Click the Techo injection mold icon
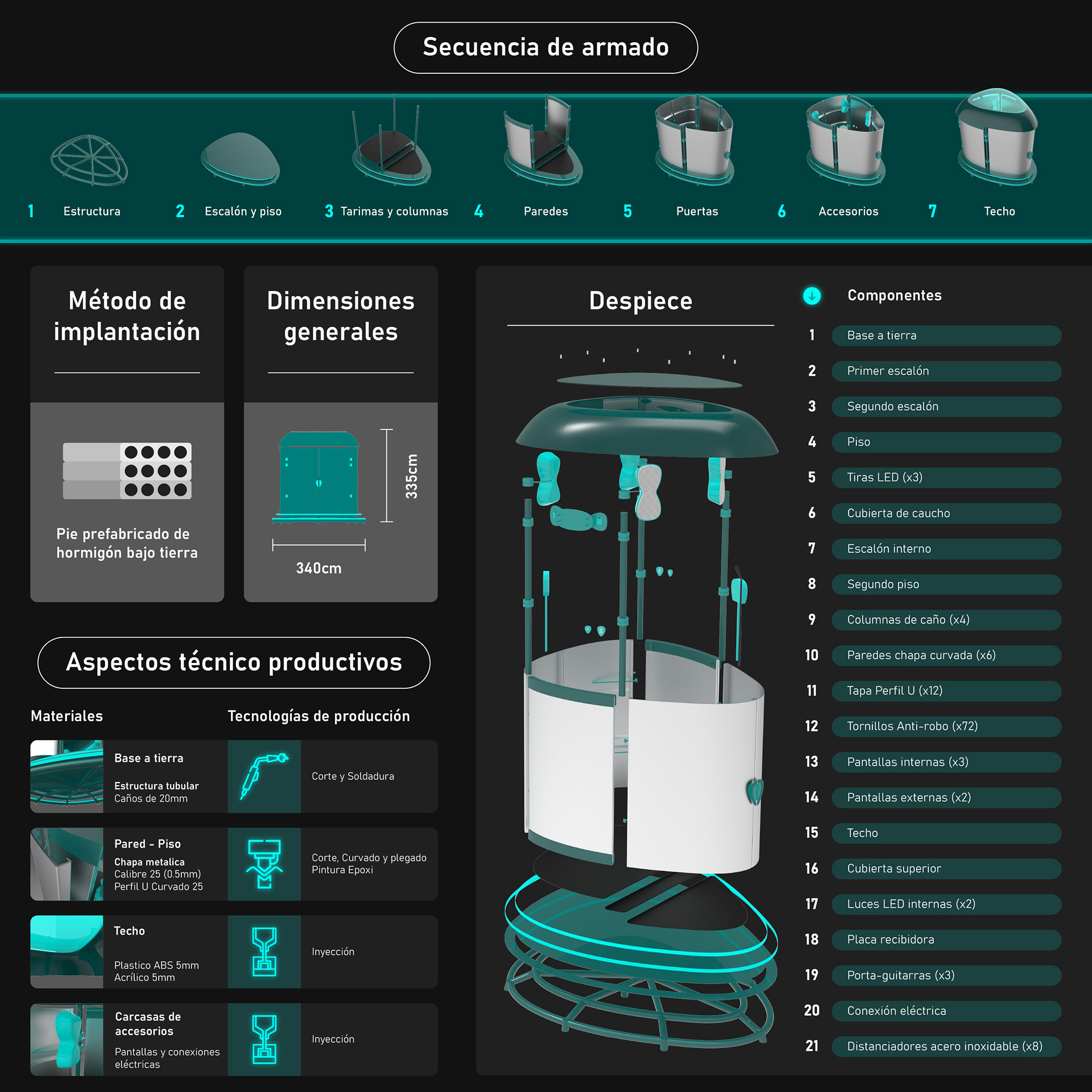 click(264, 952)
